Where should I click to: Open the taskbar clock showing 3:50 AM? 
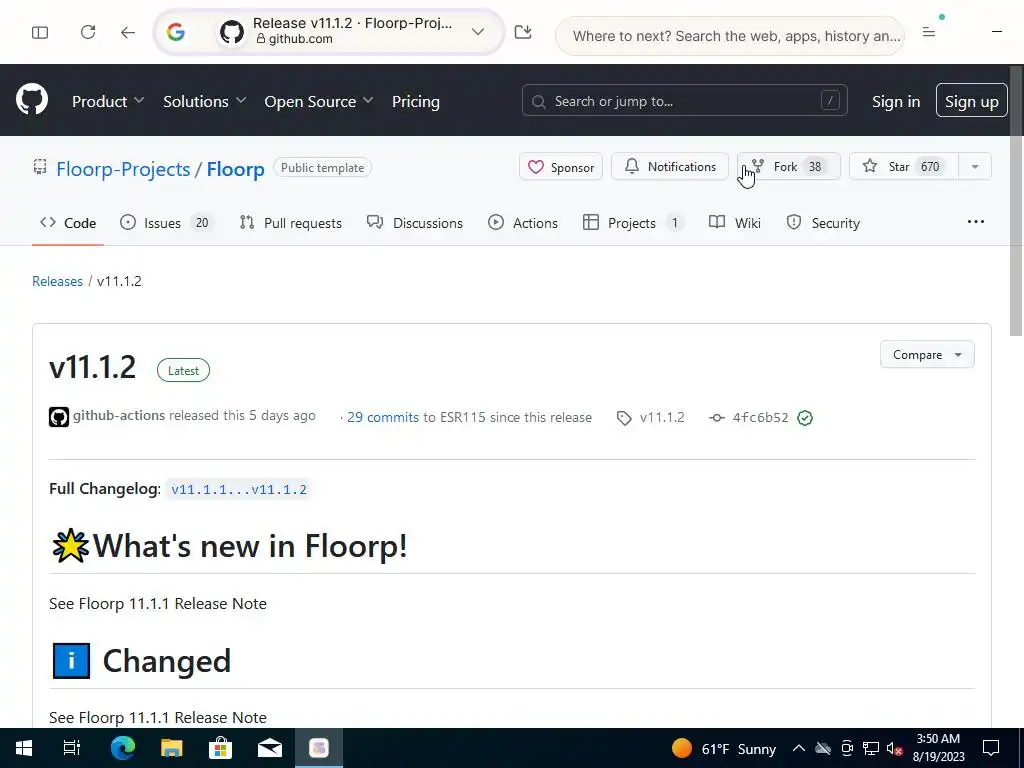(938, 748)
